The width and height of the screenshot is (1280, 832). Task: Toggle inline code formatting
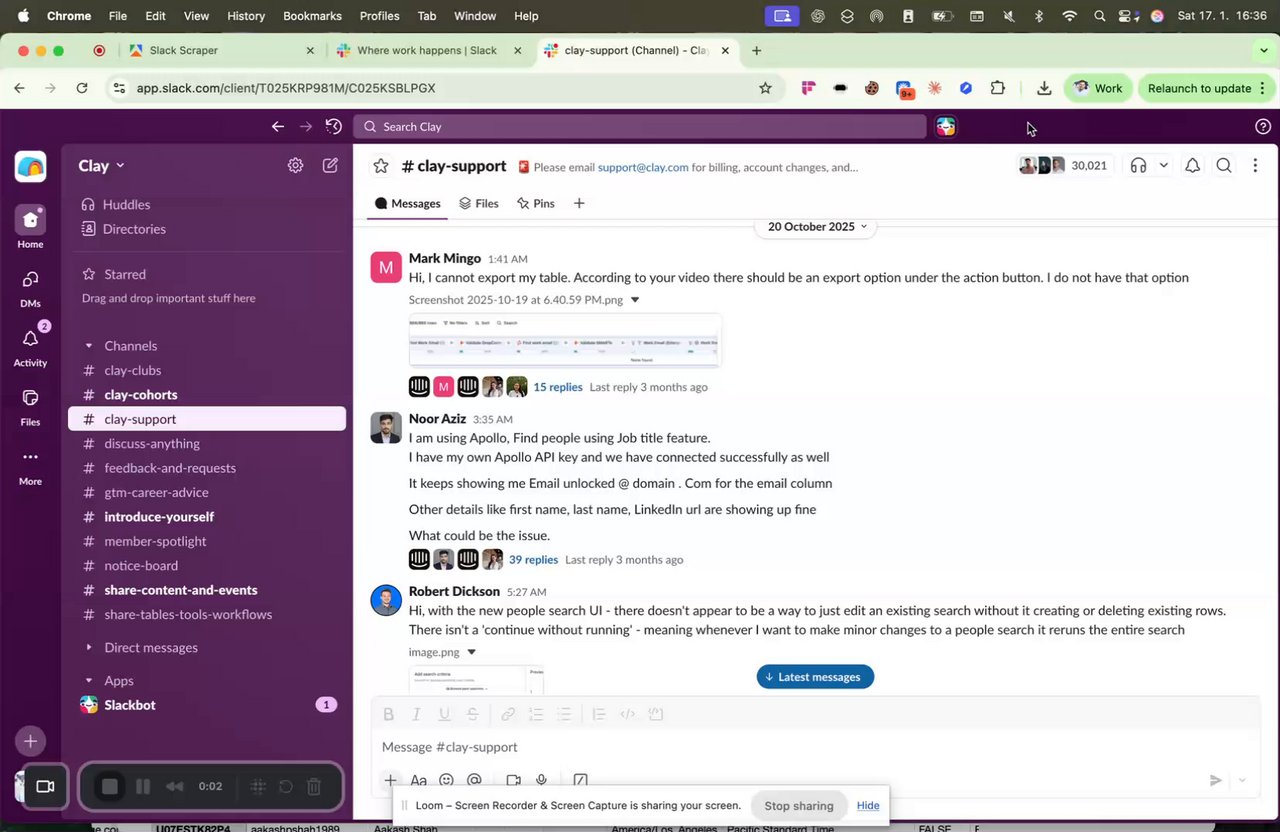(x=627, y=714)
